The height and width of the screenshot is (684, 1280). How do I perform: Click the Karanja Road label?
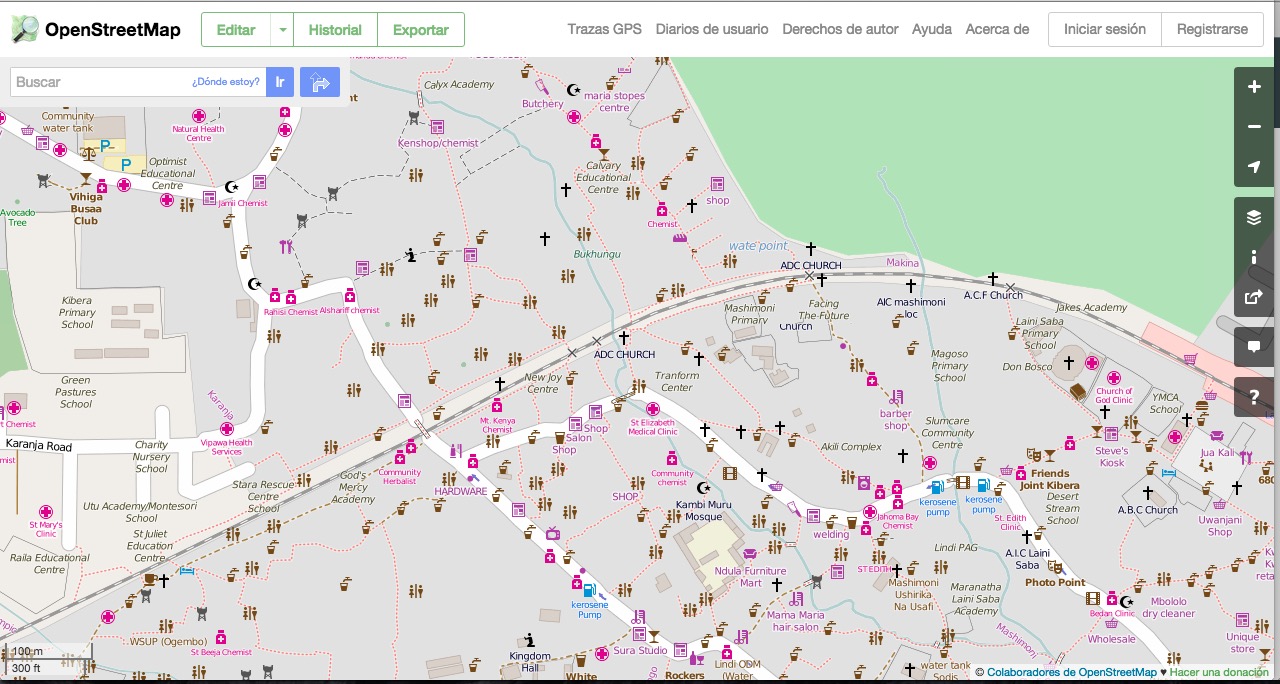(39, 446)
